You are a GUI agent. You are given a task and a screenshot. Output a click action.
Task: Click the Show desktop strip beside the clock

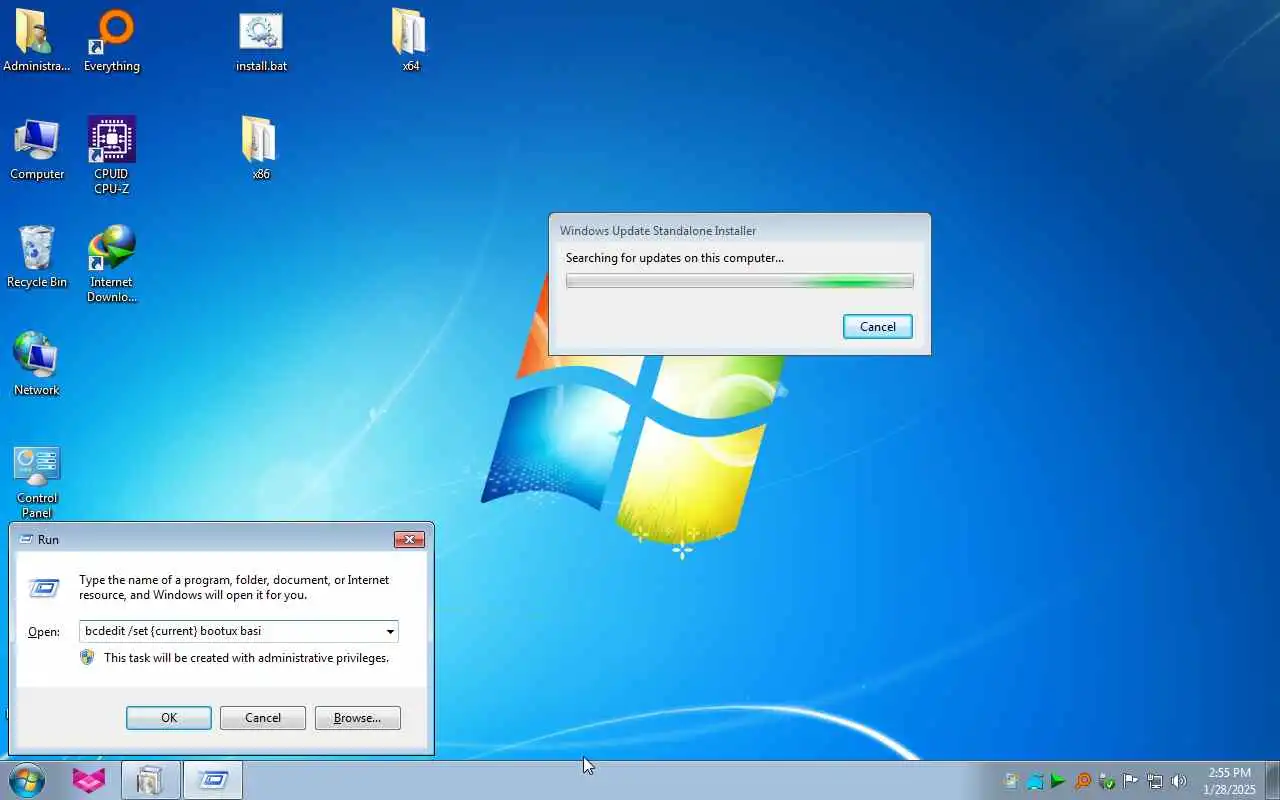[1272, 781]
